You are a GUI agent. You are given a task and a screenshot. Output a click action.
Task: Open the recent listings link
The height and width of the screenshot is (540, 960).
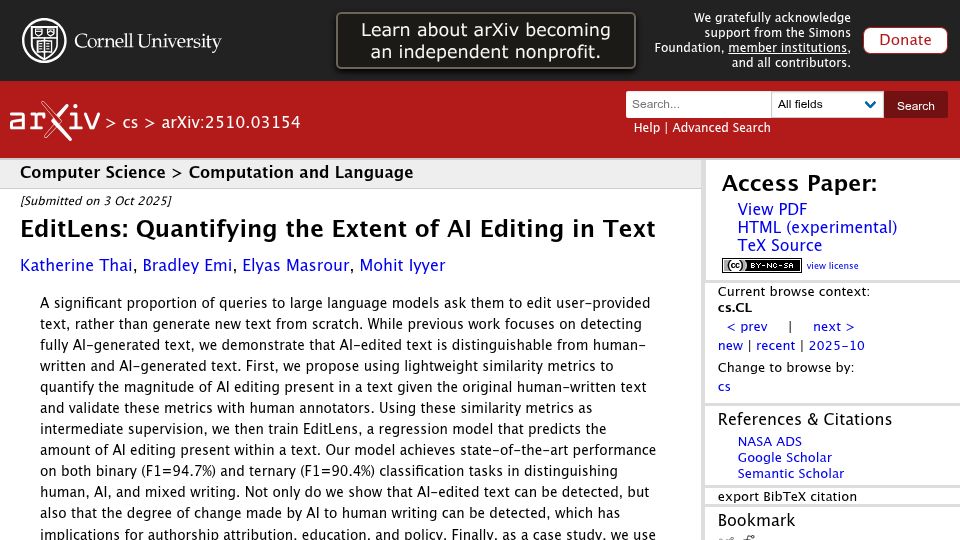(775, 345)
